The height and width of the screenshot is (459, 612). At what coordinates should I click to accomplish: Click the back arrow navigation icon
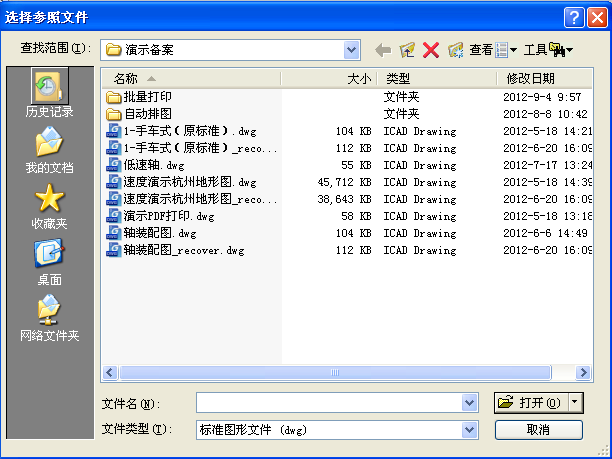383,49
